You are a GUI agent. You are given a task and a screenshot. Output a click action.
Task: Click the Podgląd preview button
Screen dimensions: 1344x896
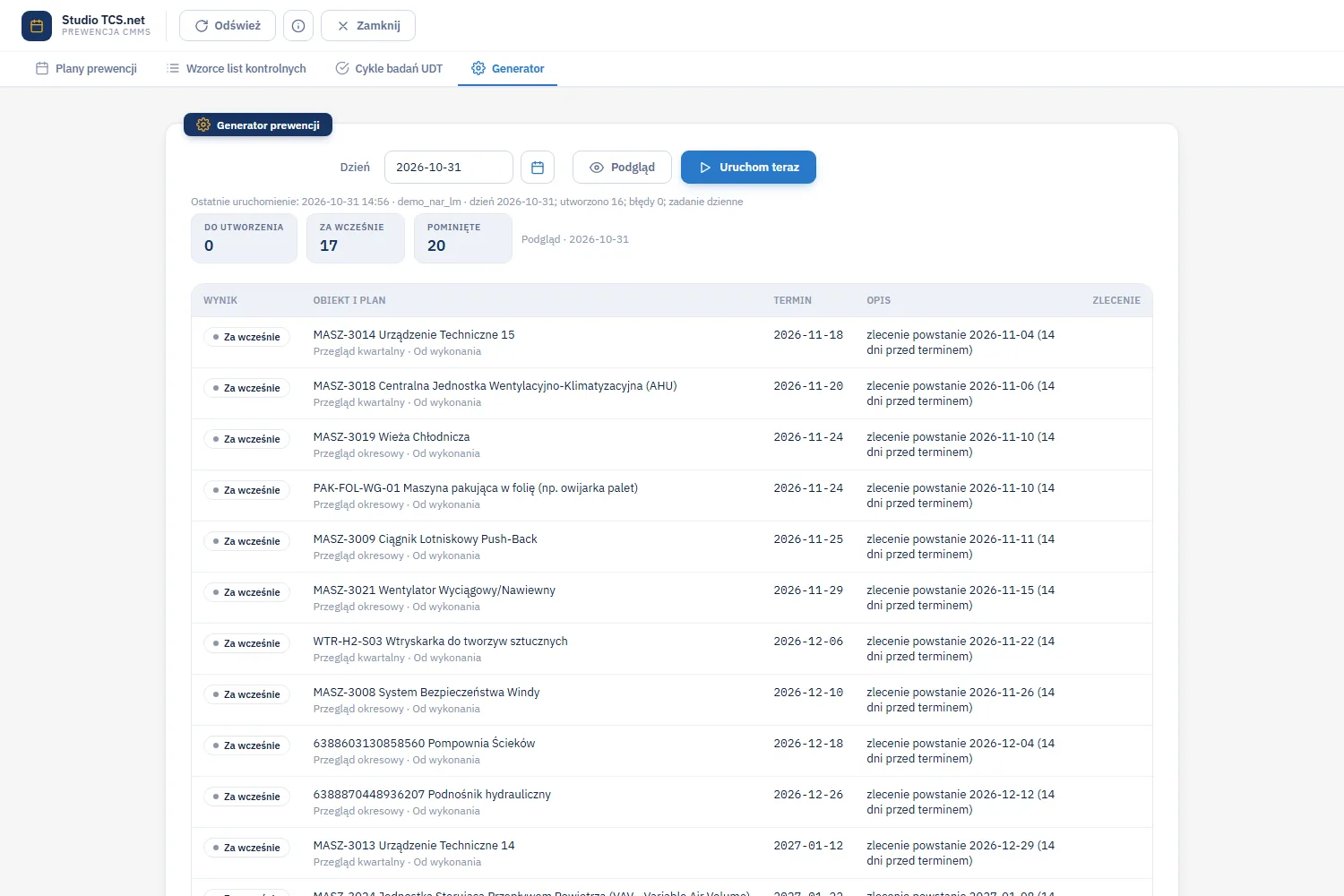coord(622,168)
